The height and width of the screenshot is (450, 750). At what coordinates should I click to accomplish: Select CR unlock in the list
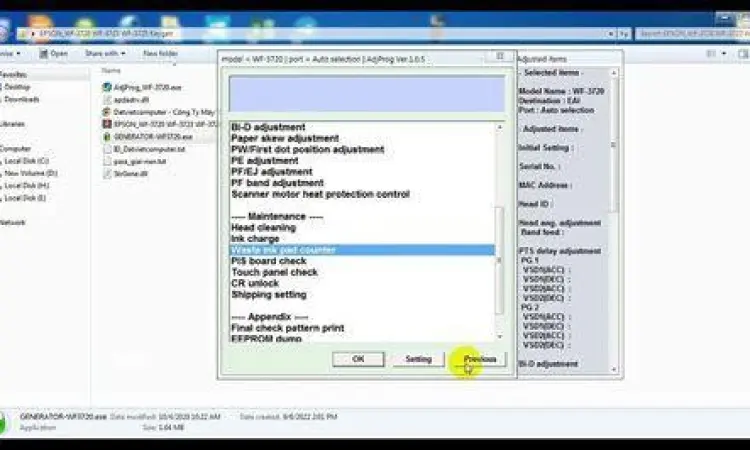255,283
